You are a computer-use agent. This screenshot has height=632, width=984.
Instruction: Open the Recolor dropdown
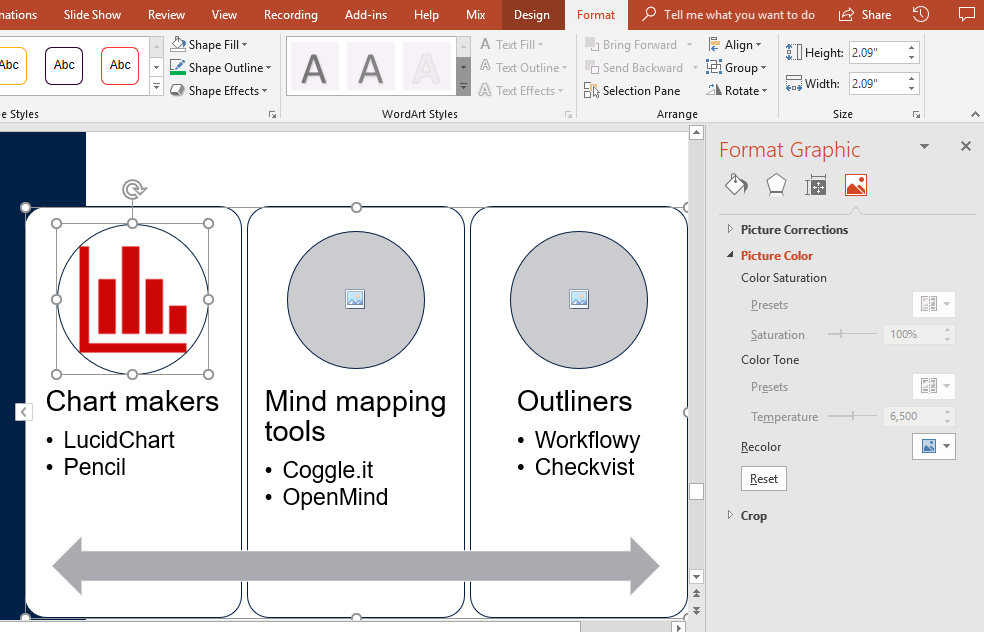point(934,446)
